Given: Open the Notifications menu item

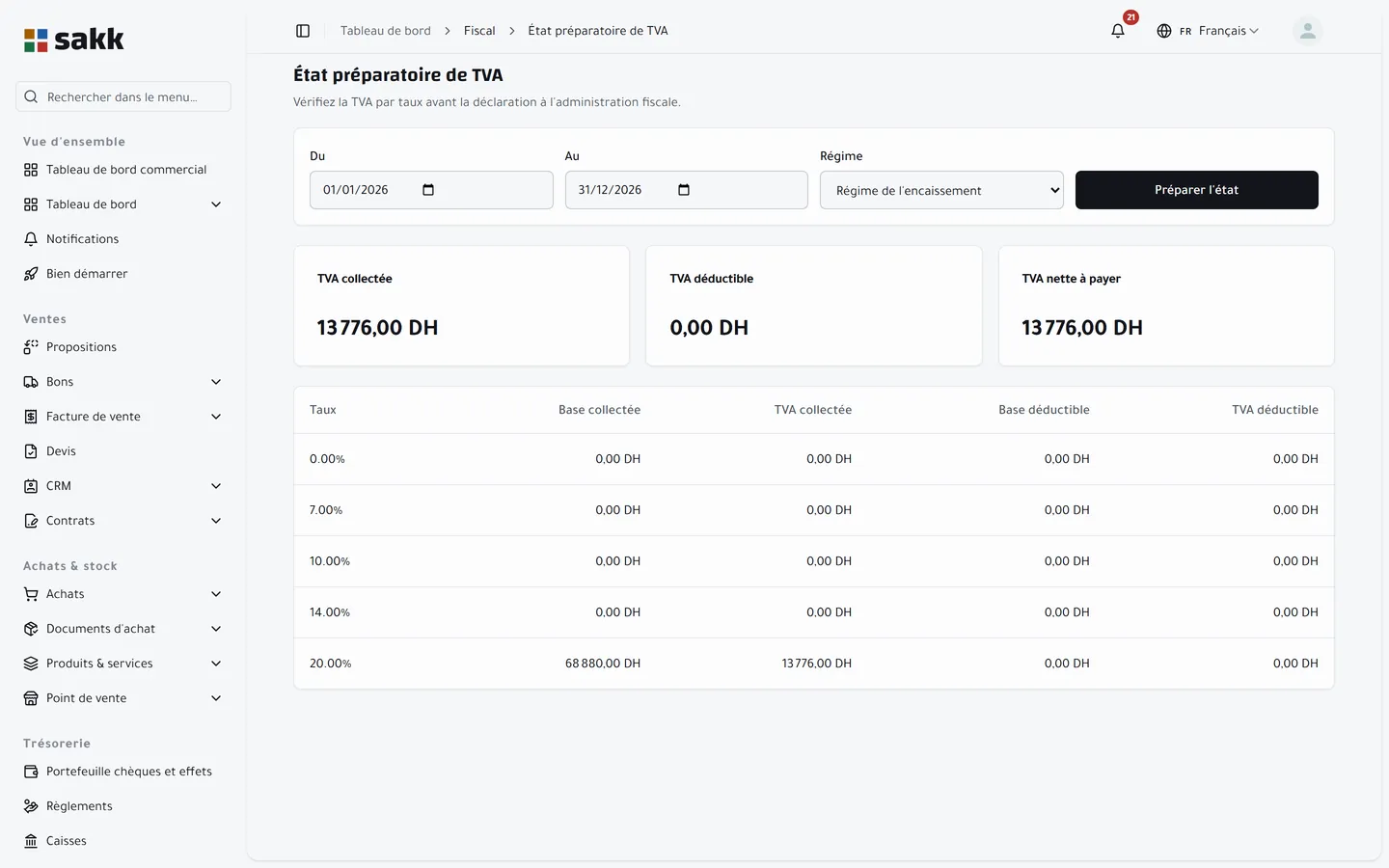Looking at the screenshot, I should (x=123, y=239).
